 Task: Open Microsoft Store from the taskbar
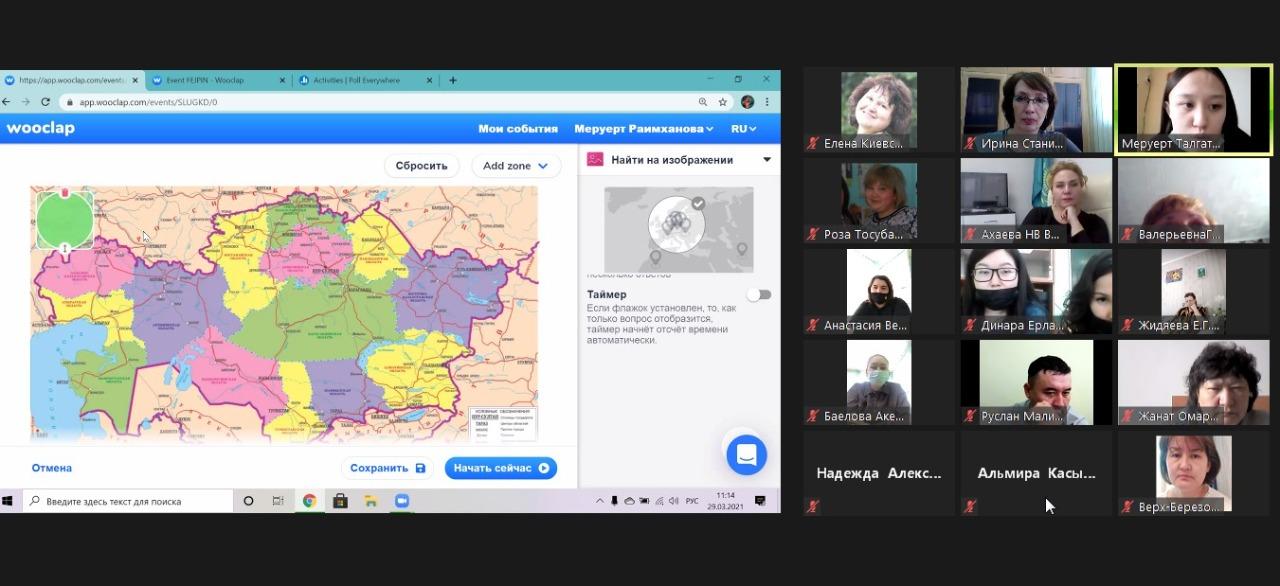tap(340, 500)
